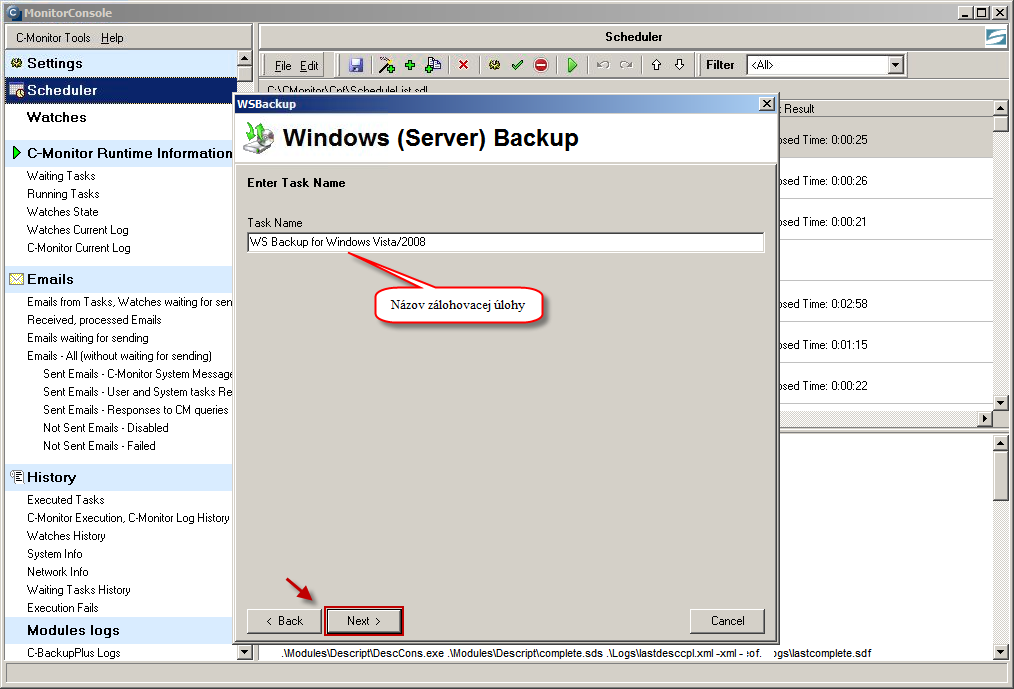
Task: Close the WSBackup dialog
Action: click(766, 104)
